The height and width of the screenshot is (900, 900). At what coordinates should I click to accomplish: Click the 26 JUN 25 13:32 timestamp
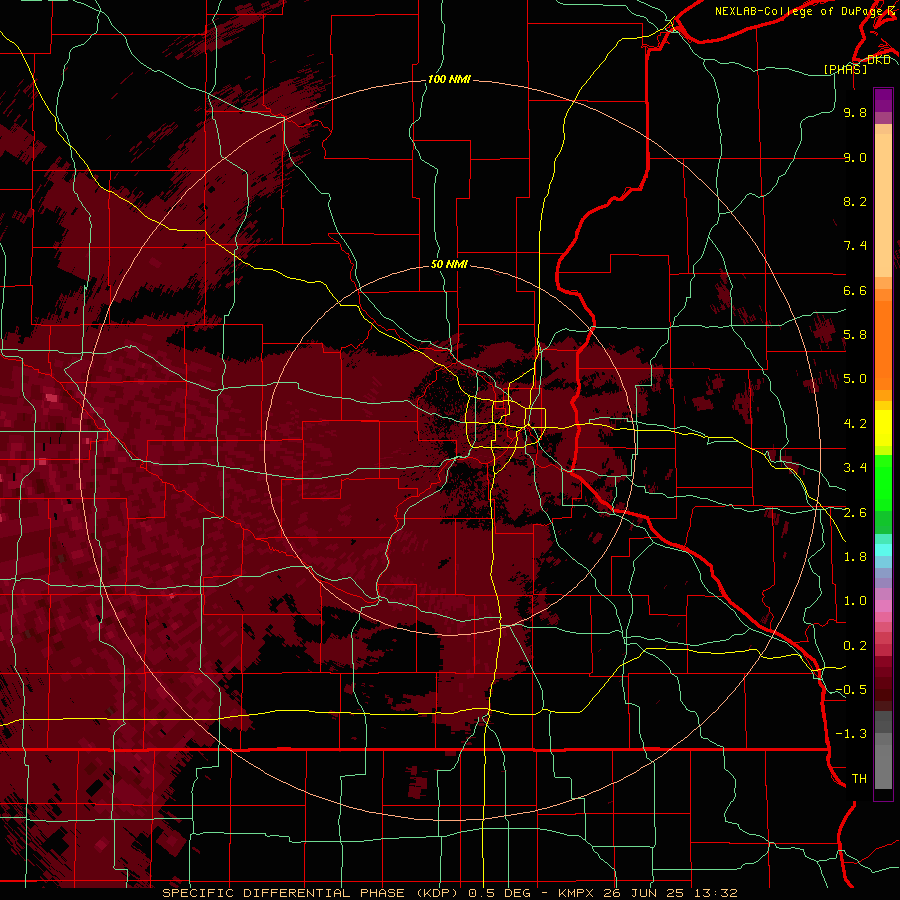point(672,893)
